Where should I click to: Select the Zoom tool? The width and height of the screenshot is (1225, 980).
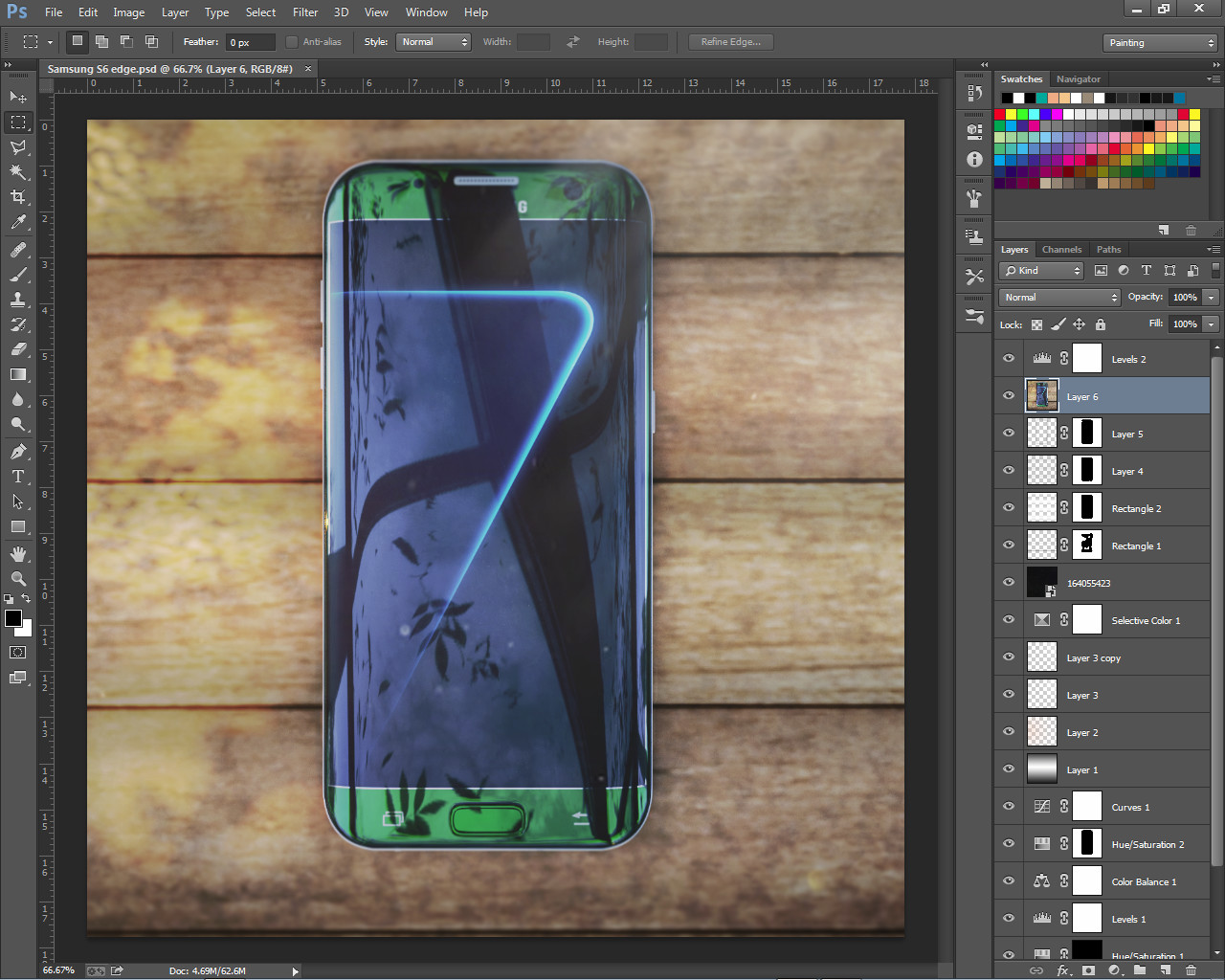(x=18, y=579)
